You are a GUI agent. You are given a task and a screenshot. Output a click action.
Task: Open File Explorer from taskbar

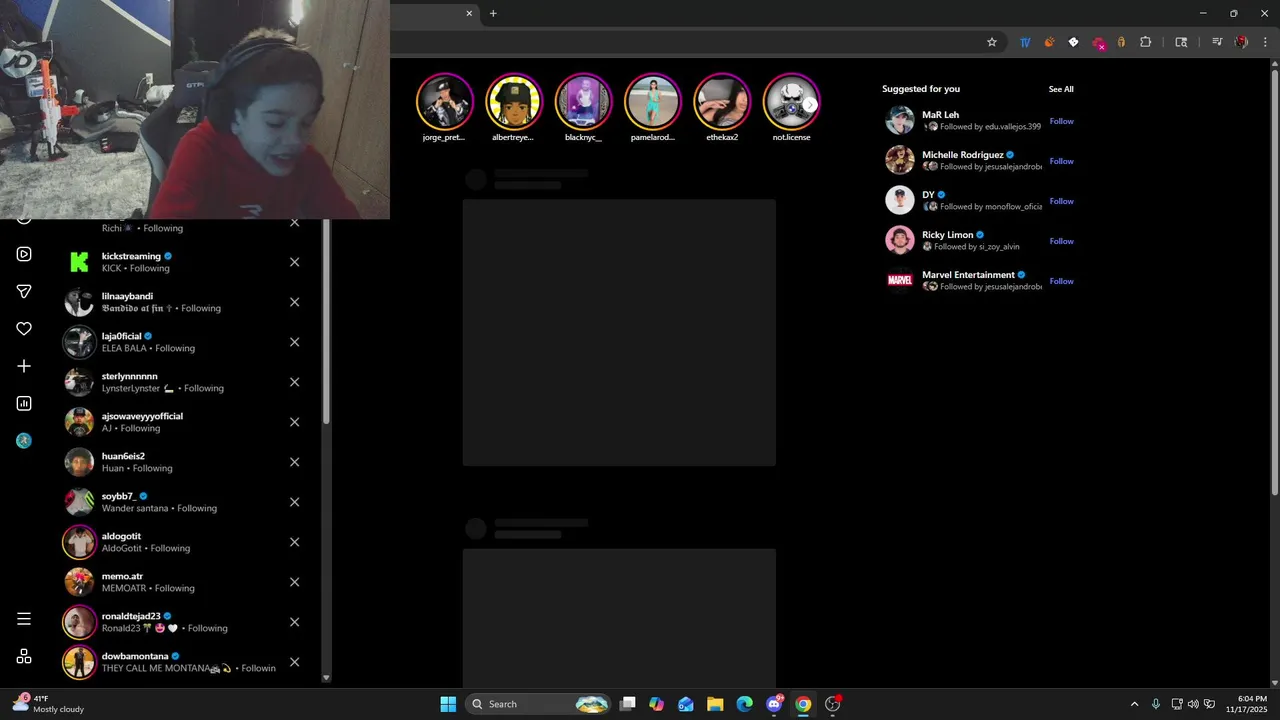(715, 704)
